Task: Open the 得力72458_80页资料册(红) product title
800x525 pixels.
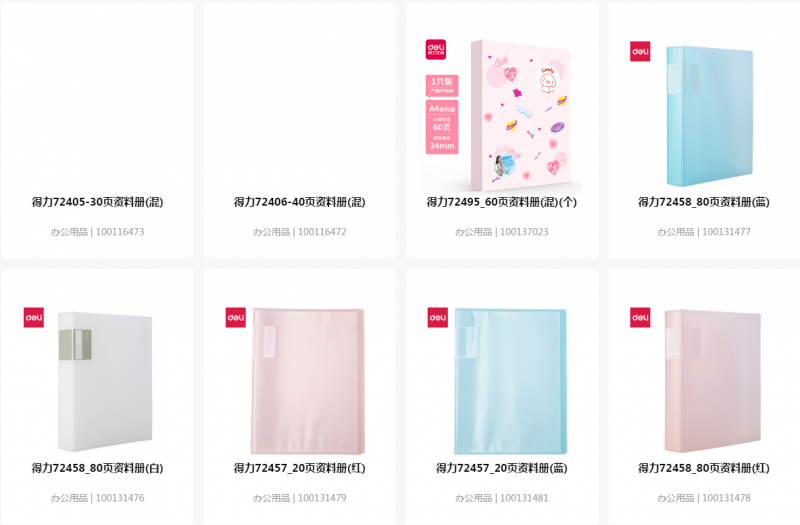Action: pos(704,468)
